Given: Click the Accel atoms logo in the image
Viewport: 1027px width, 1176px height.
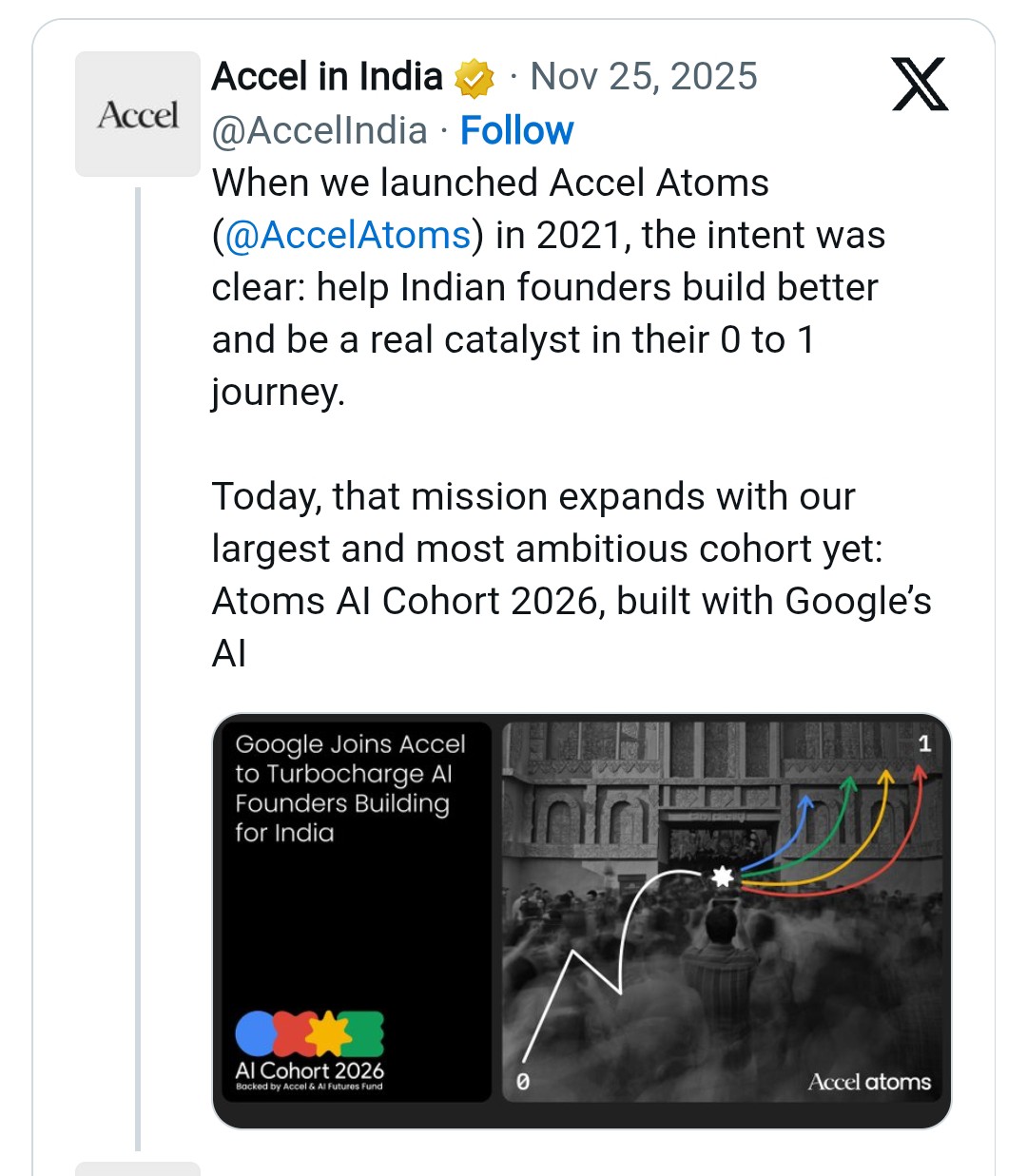Looking at the screenshot, I should [x=869, y=1082].
